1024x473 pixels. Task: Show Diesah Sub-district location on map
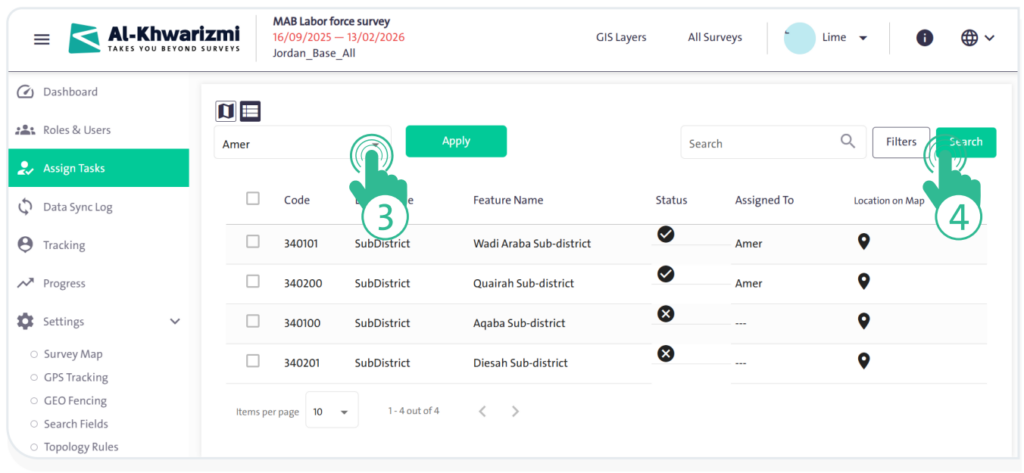coord(864,361)
